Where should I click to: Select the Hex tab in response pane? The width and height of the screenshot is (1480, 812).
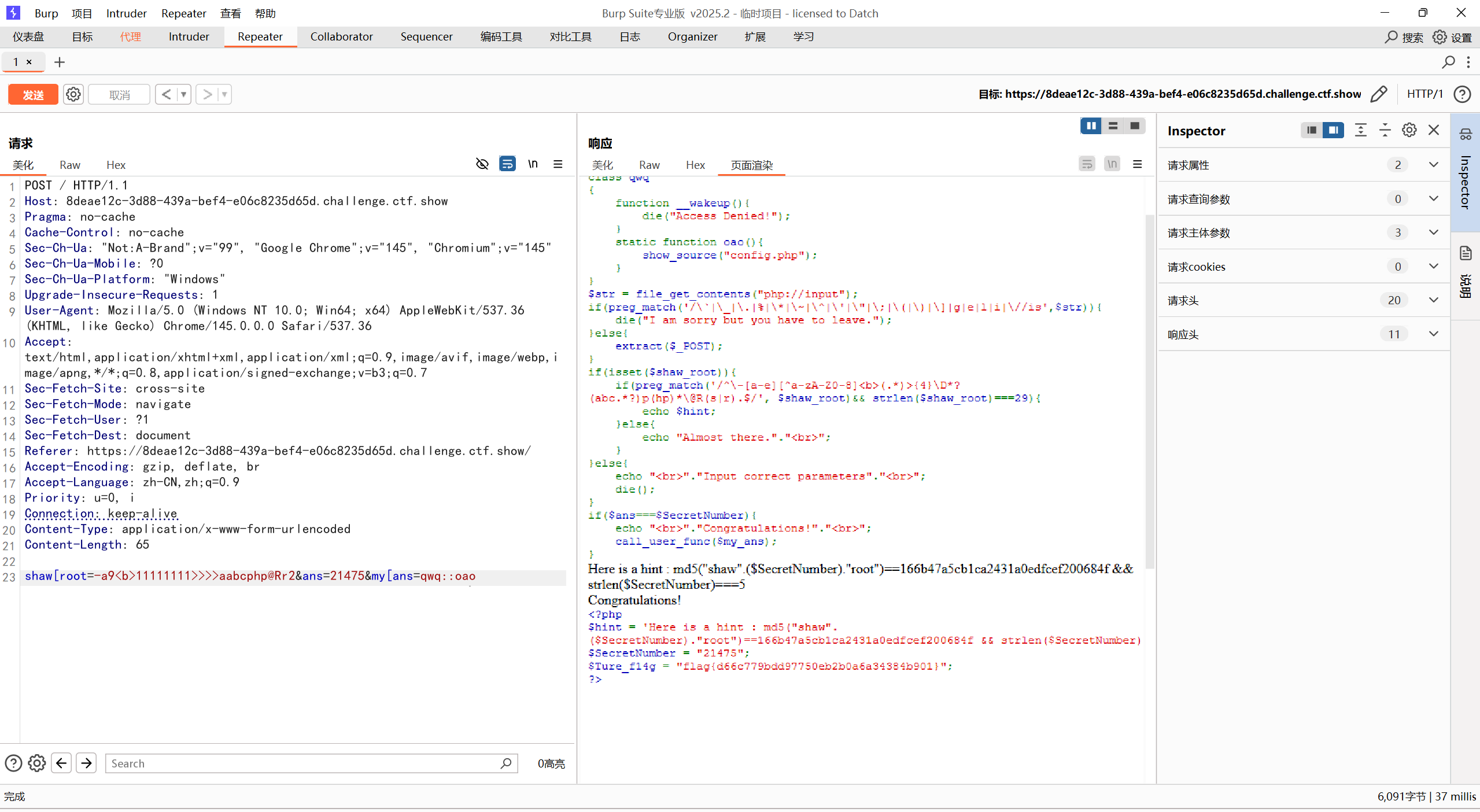[x=695, y=165]
